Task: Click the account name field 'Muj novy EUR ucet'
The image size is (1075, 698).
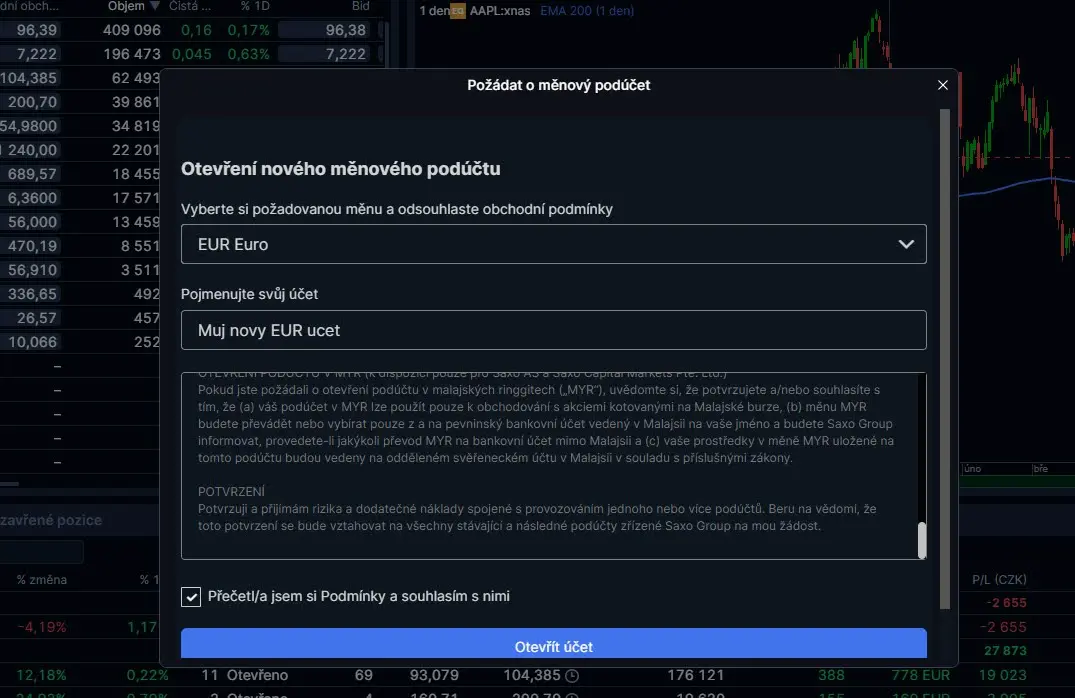Action: 553,330
